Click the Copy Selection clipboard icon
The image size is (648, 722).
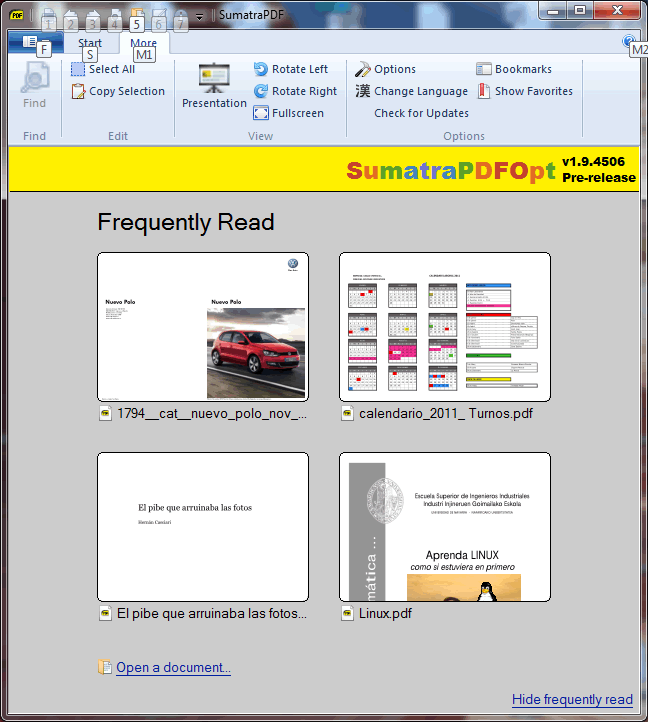point(78,91)
